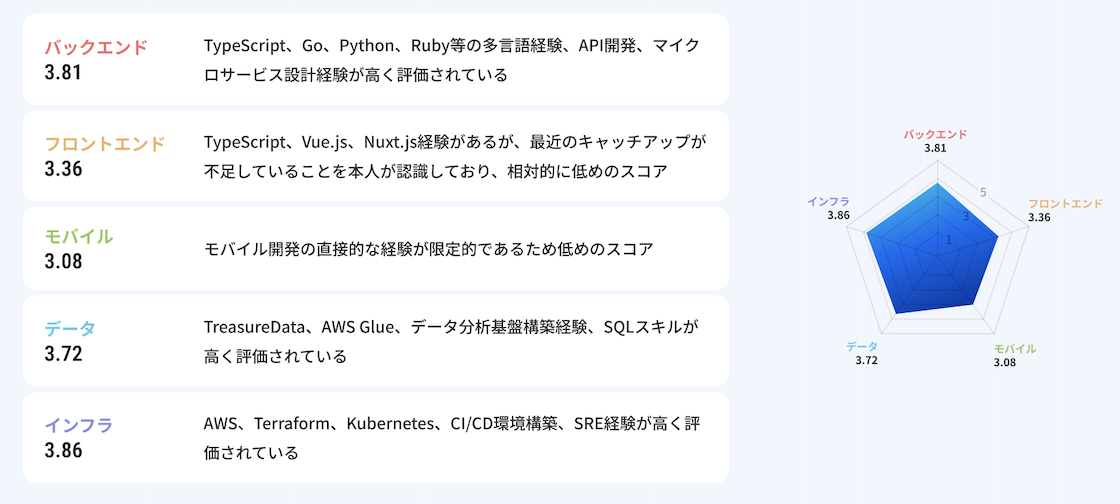Click the 3.36 score in フロントエンド card
Viewport: 1120px width, 504px height.
[63, 169]
